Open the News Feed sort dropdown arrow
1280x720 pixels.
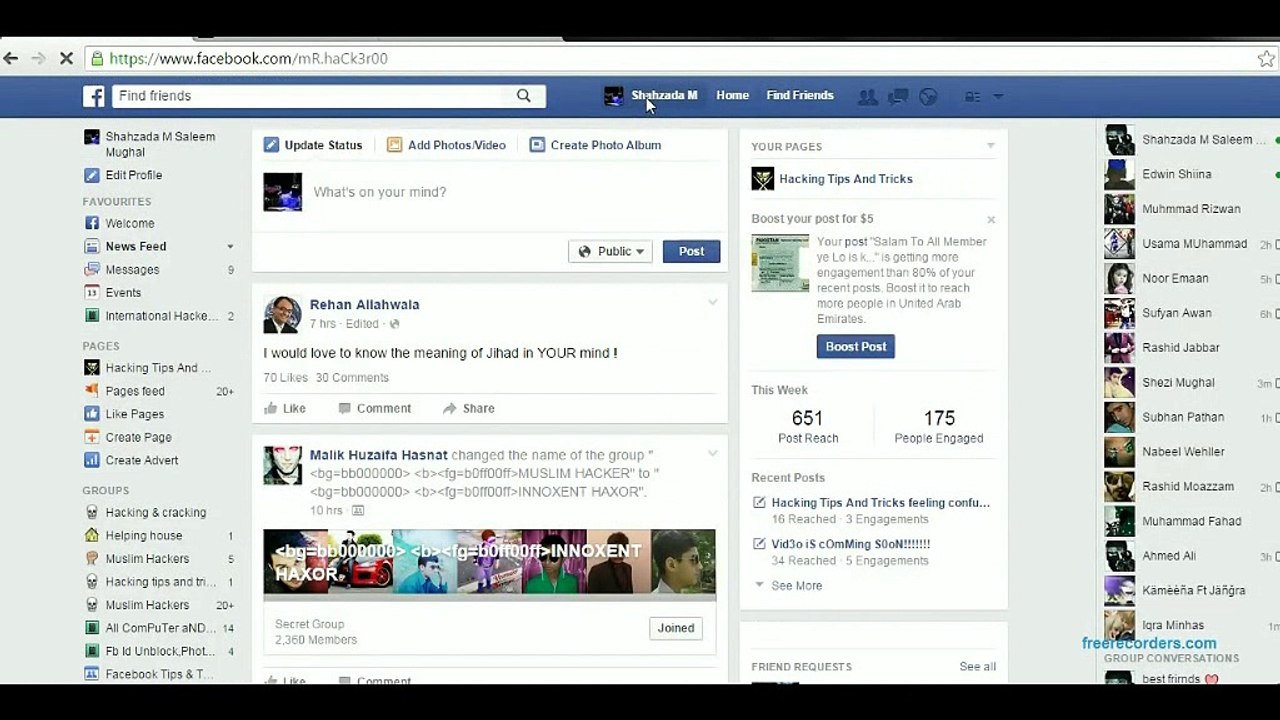click(x=230, y=247)
